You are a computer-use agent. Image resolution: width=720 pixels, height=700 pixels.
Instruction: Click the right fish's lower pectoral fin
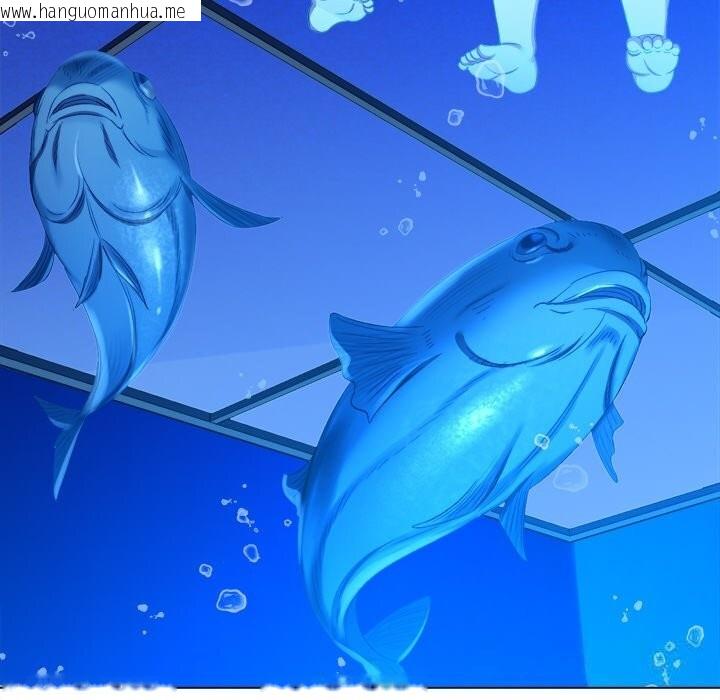515,520
